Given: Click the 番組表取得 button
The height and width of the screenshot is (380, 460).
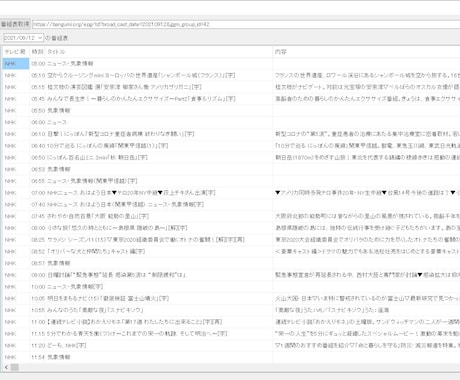Looking at the screenshot, I should pyautogui.click(x=15, y=24).
